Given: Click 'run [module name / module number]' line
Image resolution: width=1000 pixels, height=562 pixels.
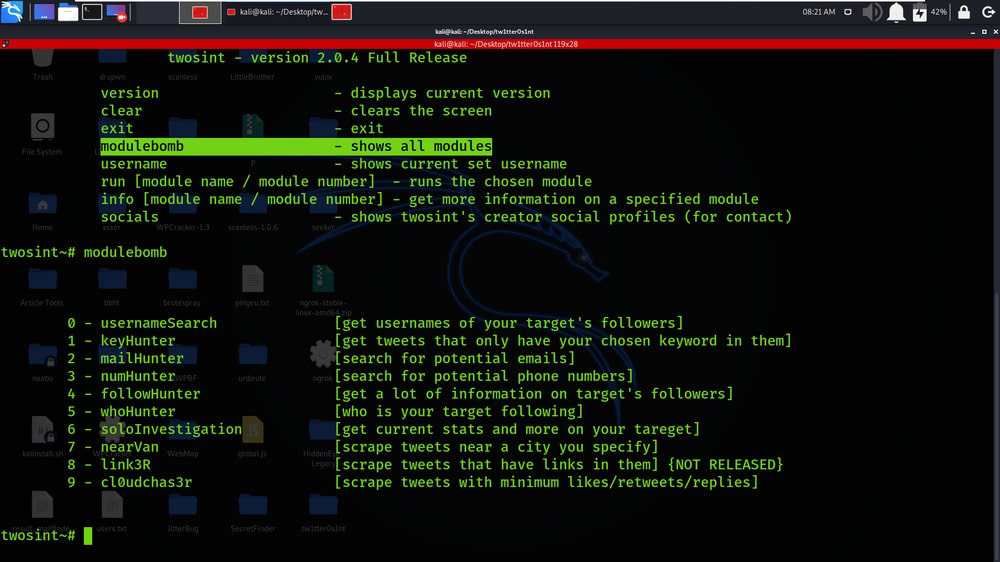Looking at the screenshot, I should [346, 182].
